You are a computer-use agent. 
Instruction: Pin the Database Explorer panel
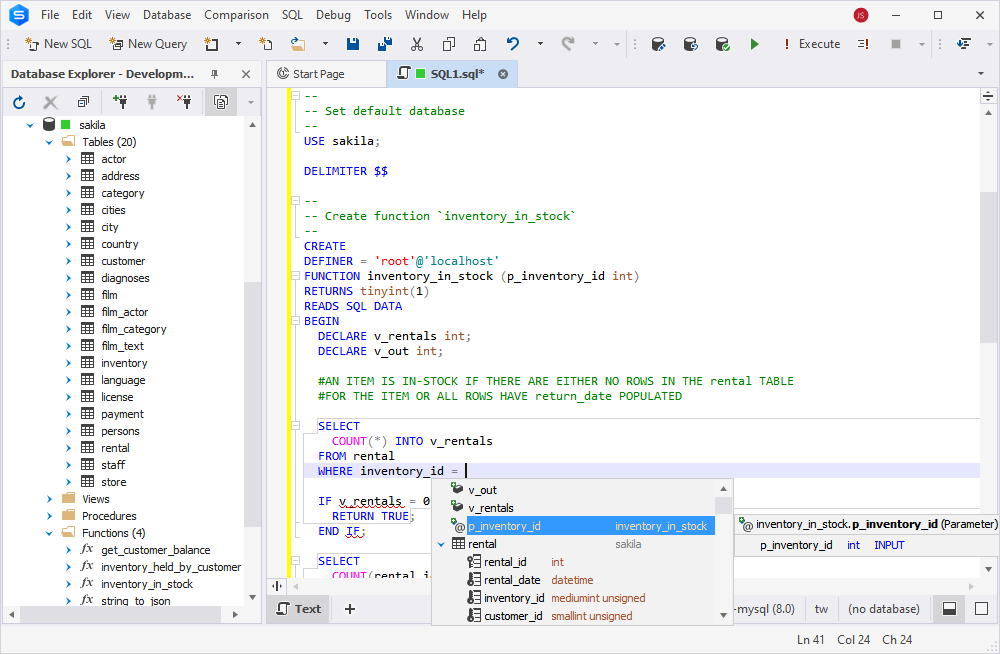tap(213, 73)
